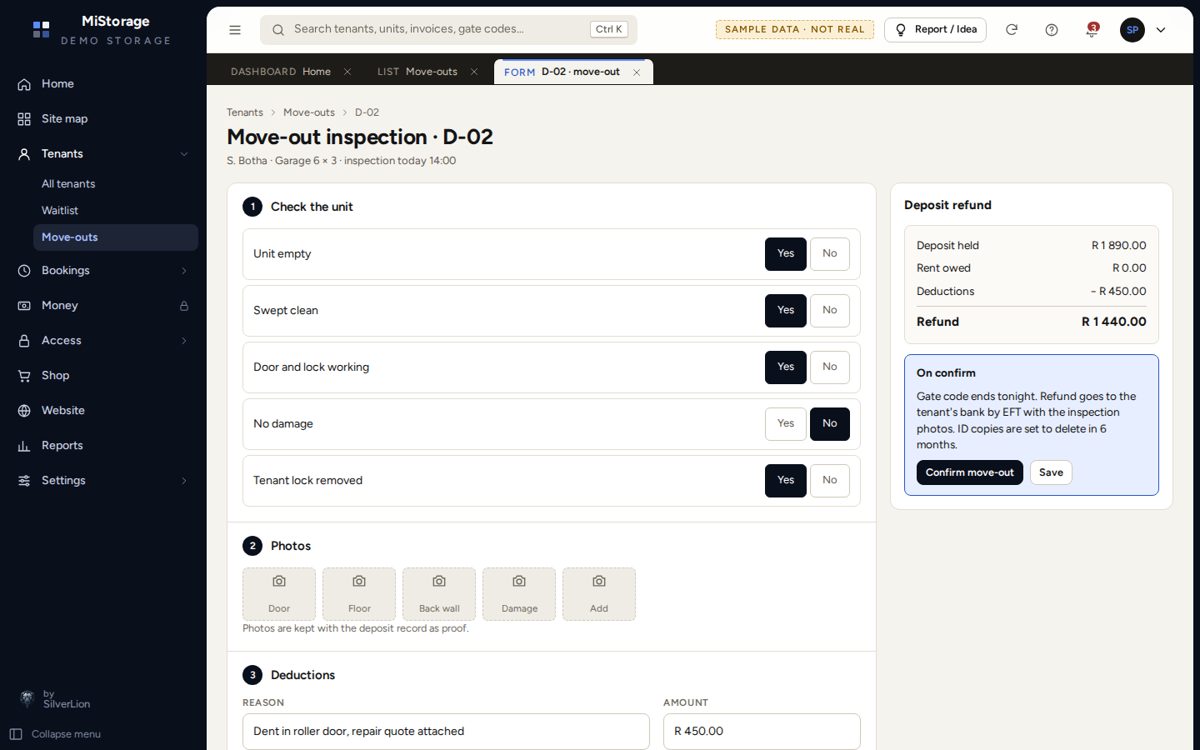Image resolution: width=1200 pixels, height=750 pixels.
Task: Close the D-02 move-out tab
Action: point(636,72)
